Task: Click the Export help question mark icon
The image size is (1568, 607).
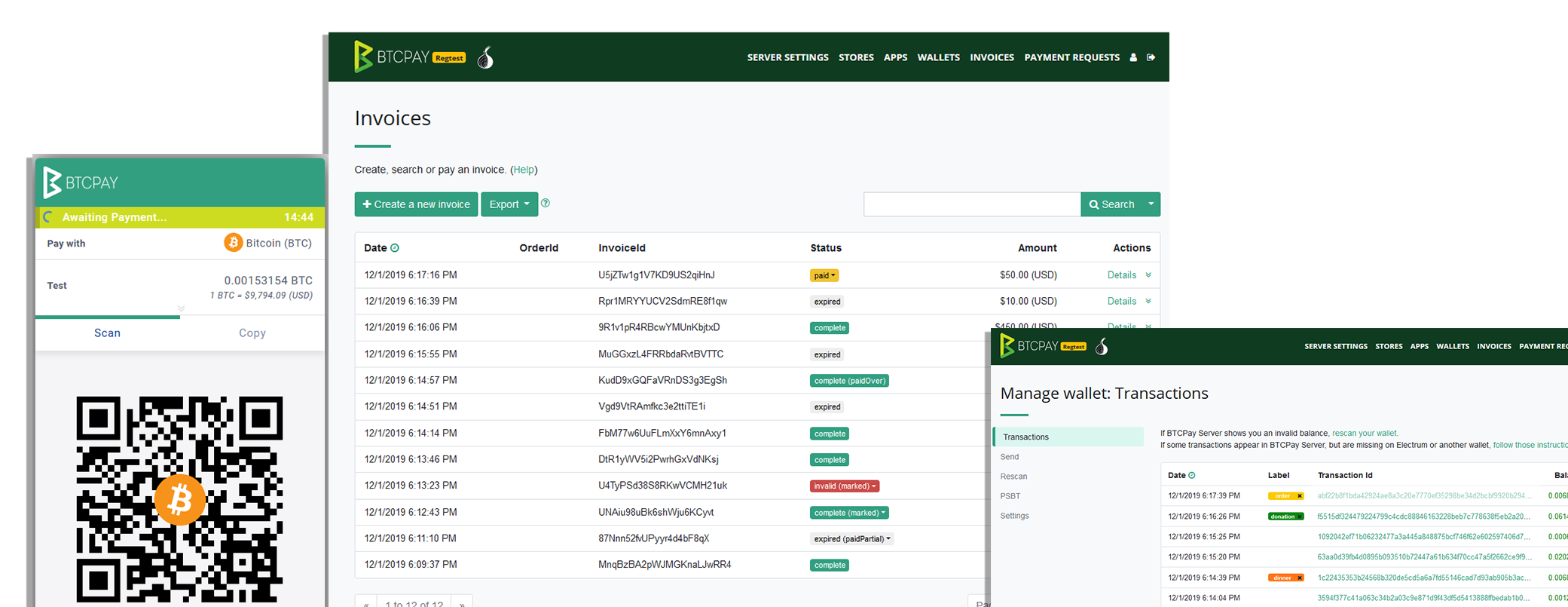Action: click(x=546, y=203)
